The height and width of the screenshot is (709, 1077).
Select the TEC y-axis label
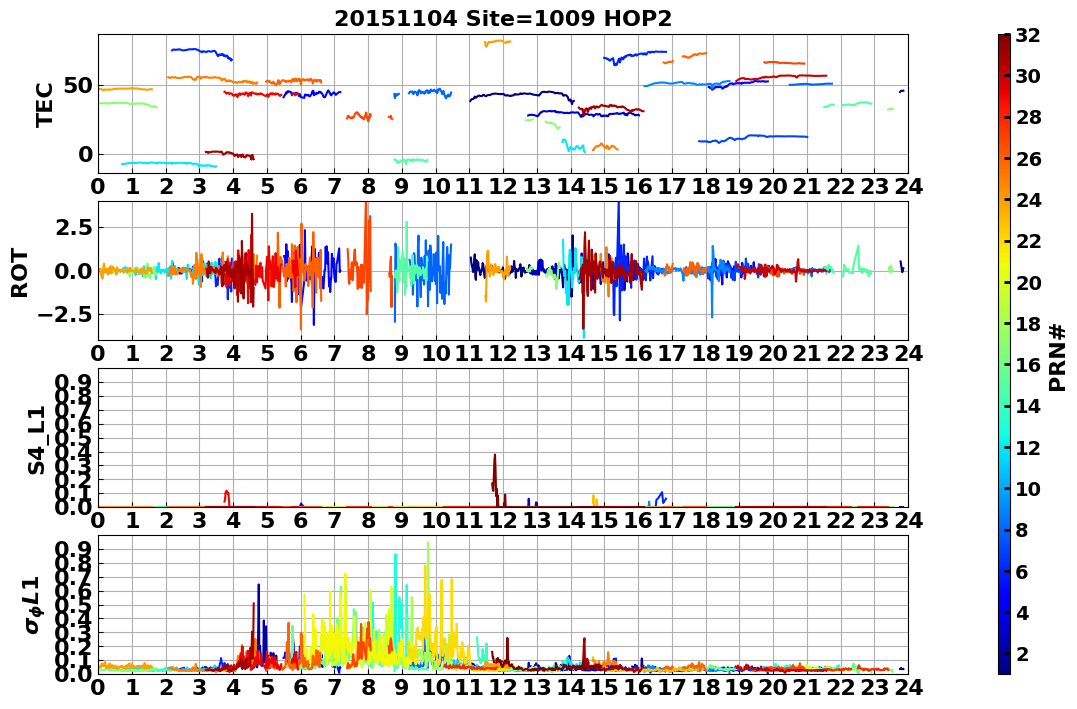pyautogui.click(x=45, y=104)
